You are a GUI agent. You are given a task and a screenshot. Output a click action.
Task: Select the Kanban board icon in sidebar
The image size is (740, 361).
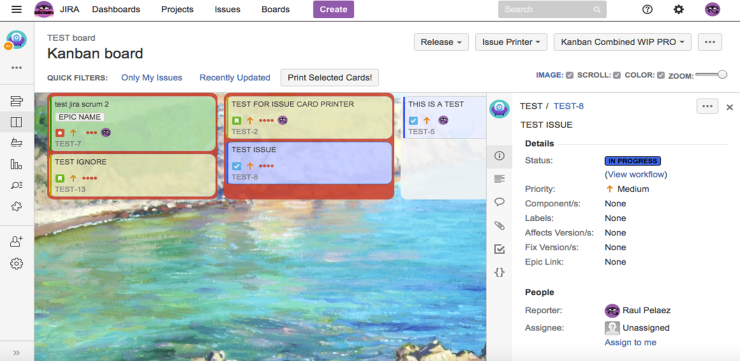tap(17, 122)
